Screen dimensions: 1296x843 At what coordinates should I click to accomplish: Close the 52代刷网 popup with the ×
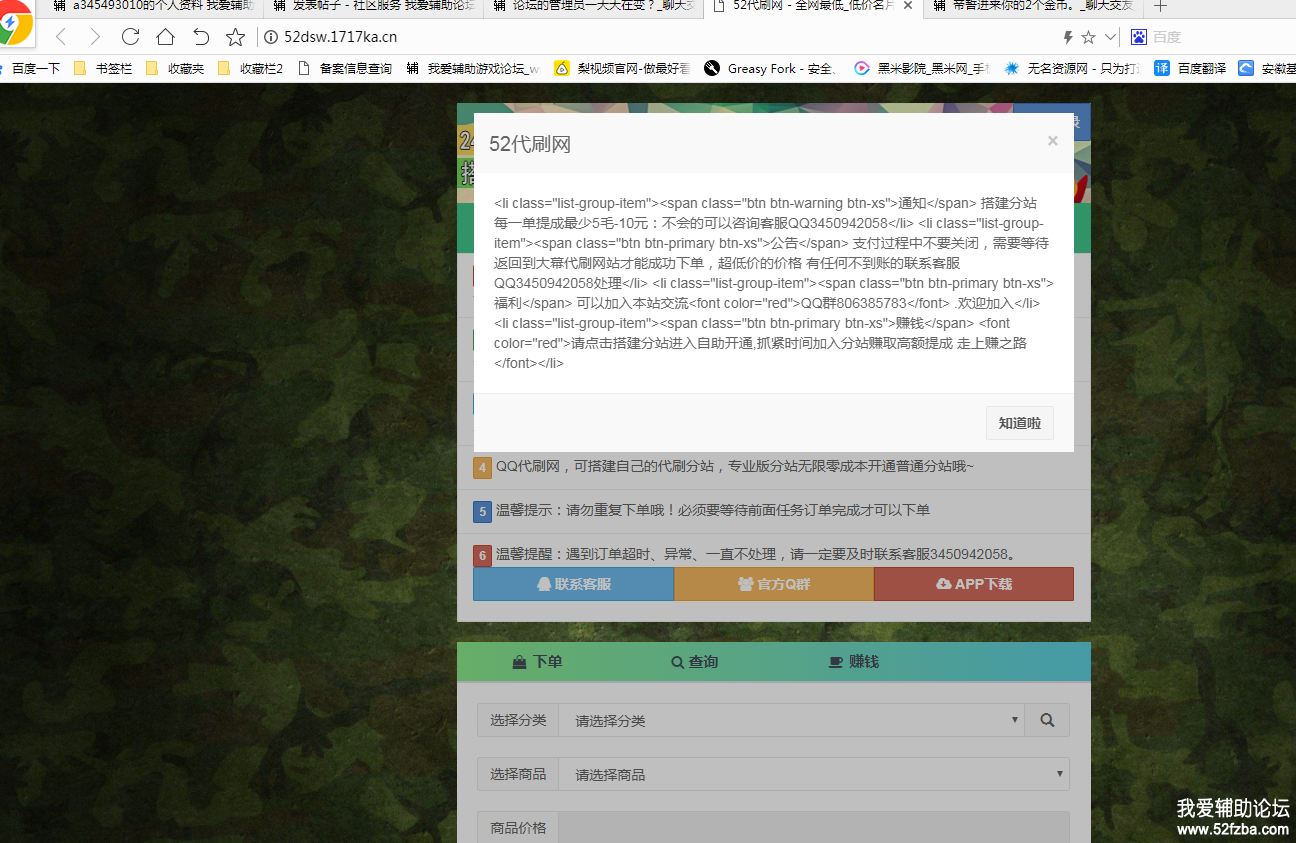click(x=1052, y=141)
